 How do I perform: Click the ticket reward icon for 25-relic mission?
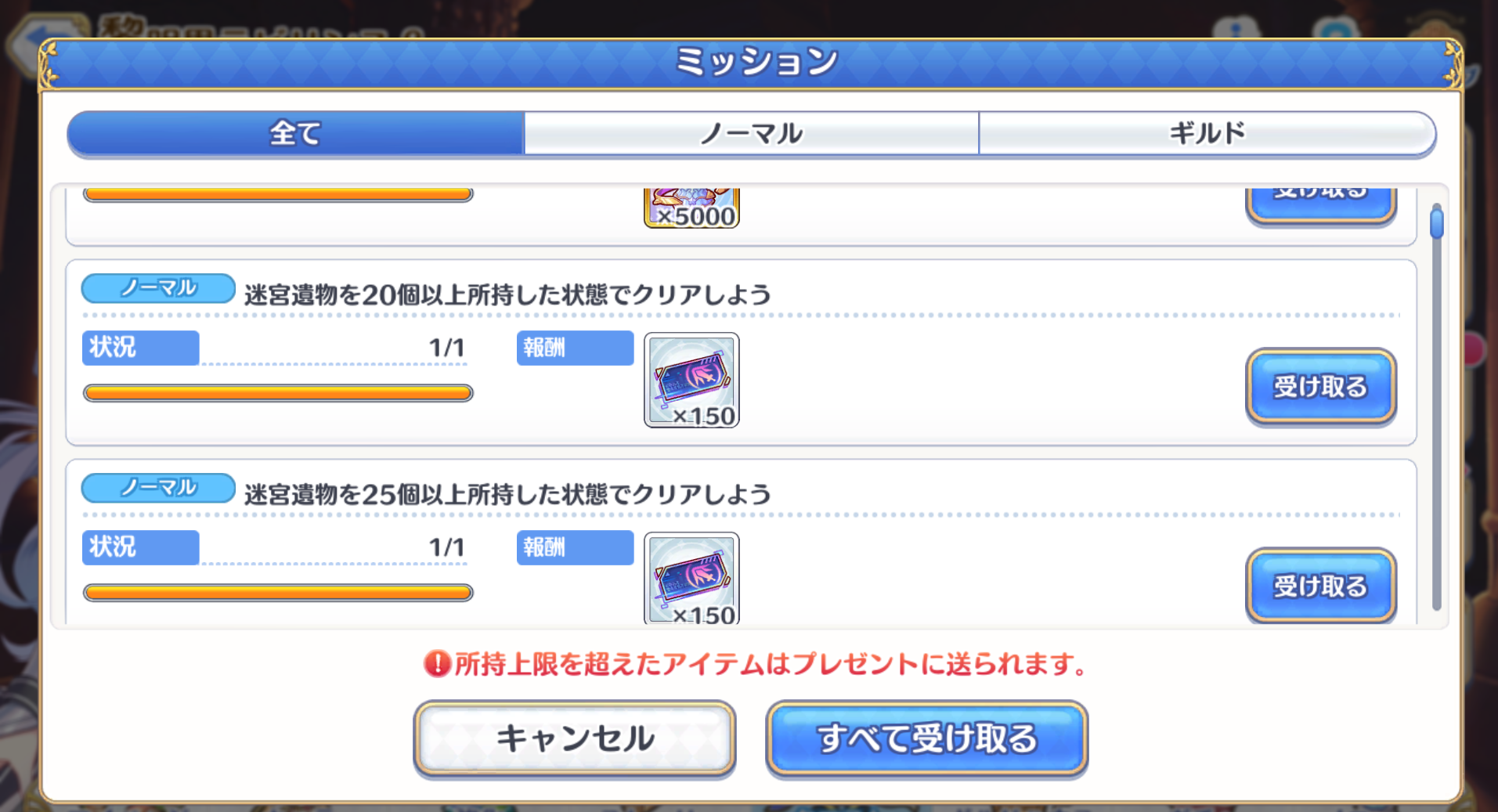tap(691, 579)
